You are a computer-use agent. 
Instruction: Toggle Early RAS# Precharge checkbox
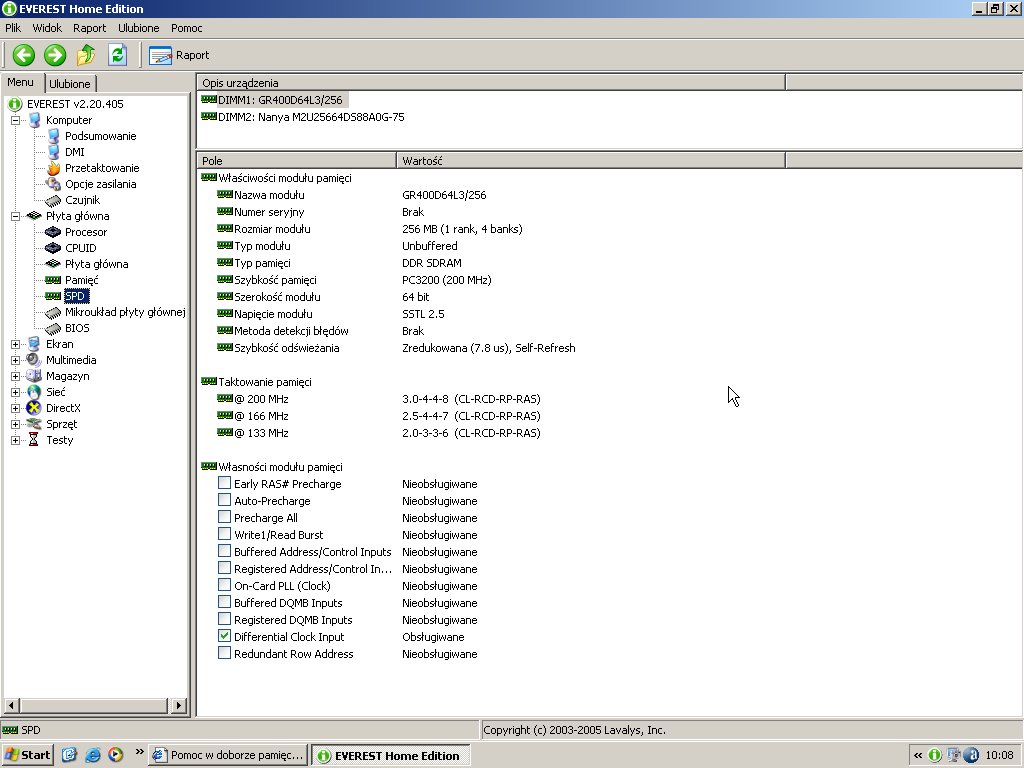pos(224,483)
